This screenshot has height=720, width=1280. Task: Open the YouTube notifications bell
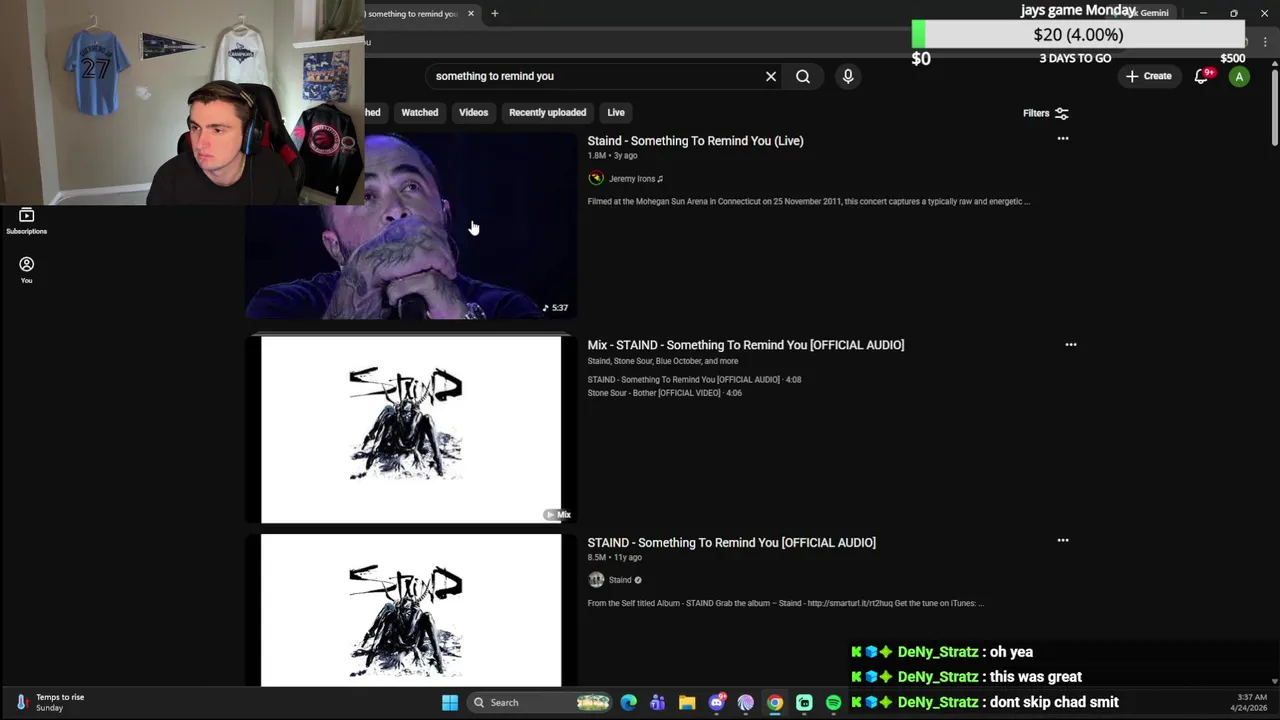pos(1203,76)
